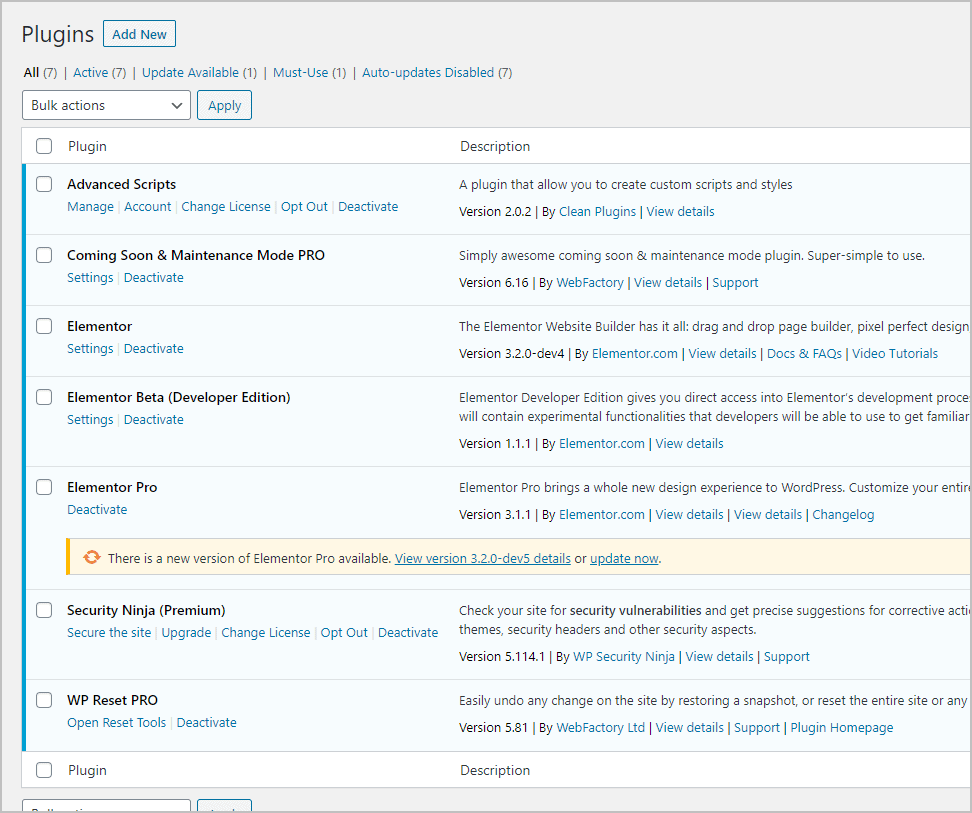This screenshot has height=813, width=972.
Task: Click update now for Elementor Pro
Action: pos(623,558)
